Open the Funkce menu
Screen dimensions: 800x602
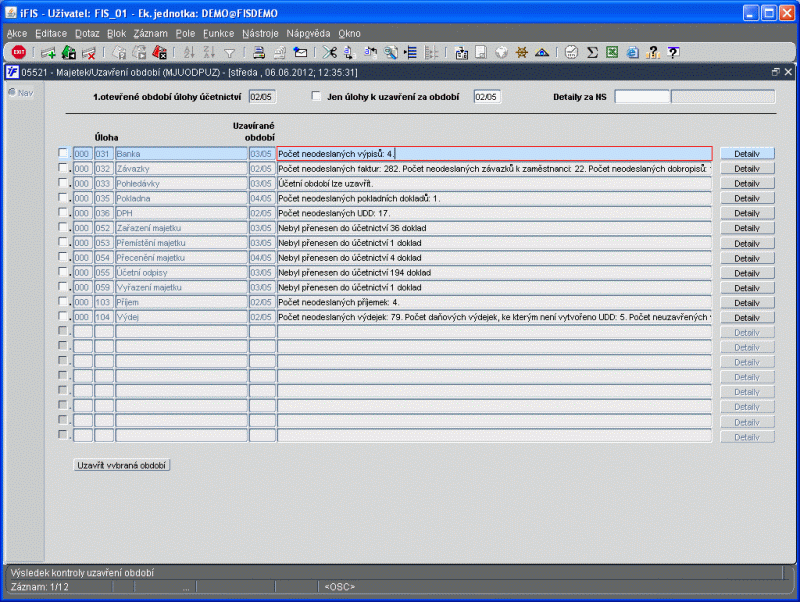pyautogui.click(x=218, y=33)
